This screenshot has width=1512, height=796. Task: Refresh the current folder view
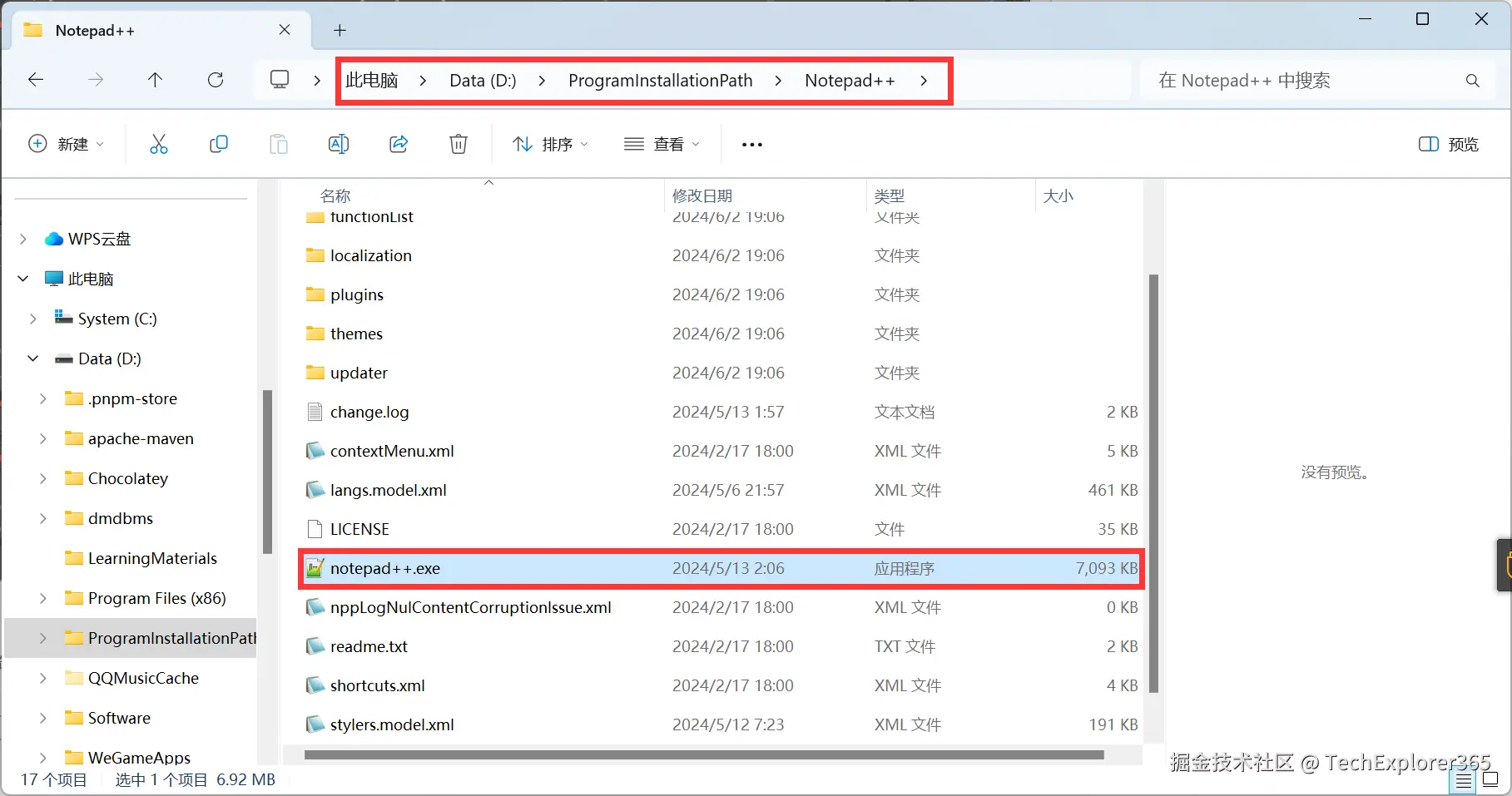[216, 80]
